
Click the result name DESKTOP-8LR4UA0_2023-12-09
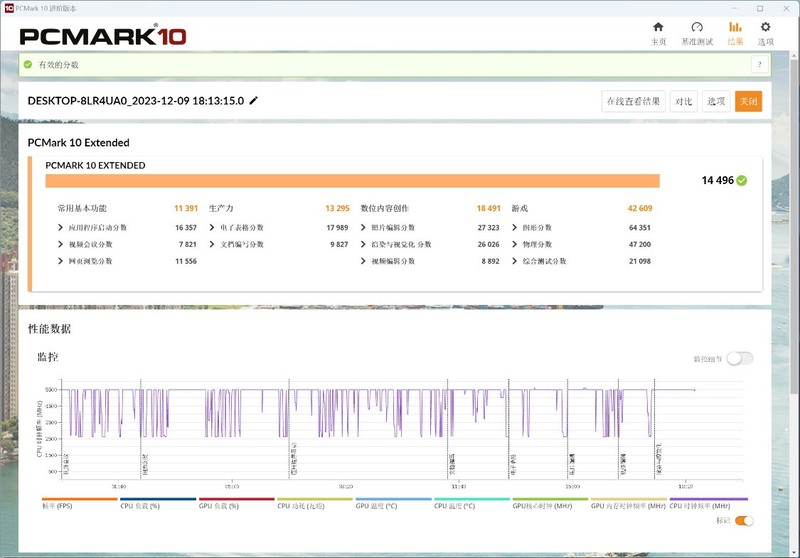click(136, 100)
